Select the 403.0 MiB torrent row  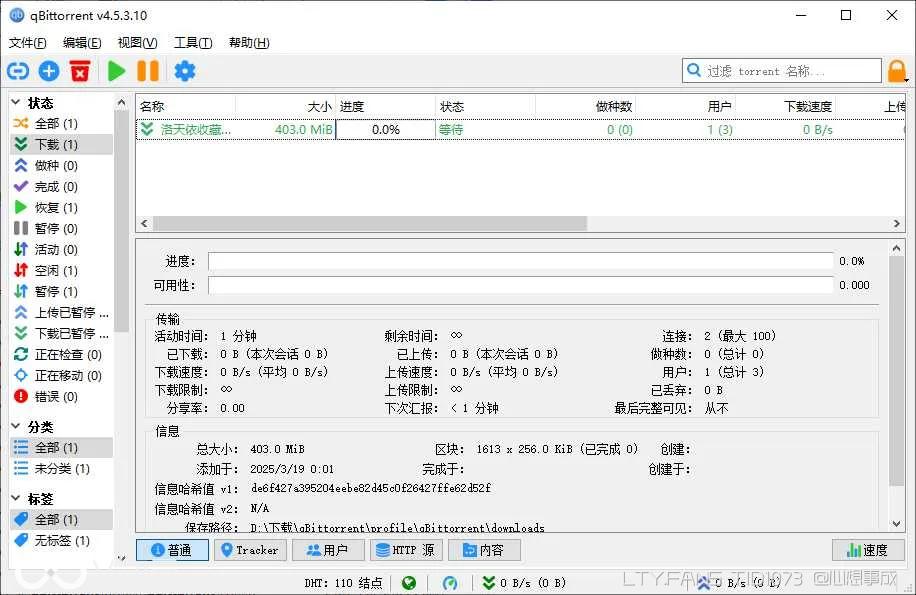(x=520, y=129)
